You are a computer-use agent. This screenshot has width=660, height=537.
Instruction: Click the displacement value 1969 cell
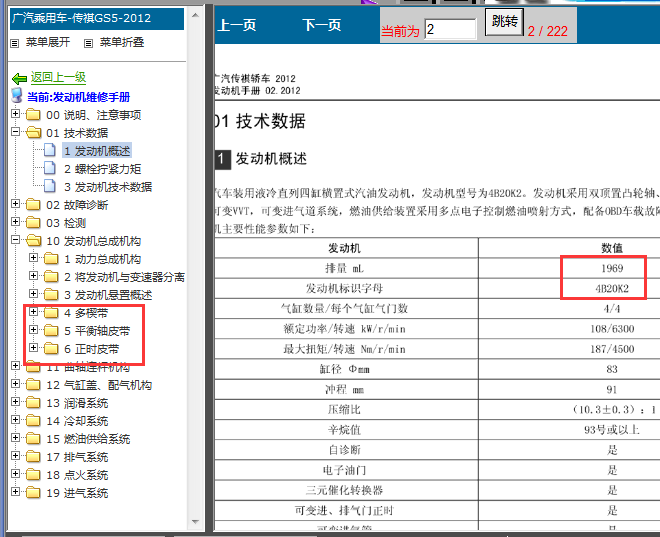[612, 268]
